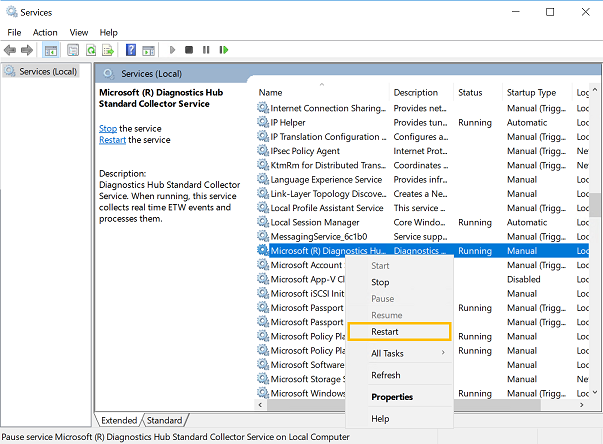Open the blue Help toolbar icon
Image resolution: width=603 pixels, height=444 pixels.
coord(130,50)
